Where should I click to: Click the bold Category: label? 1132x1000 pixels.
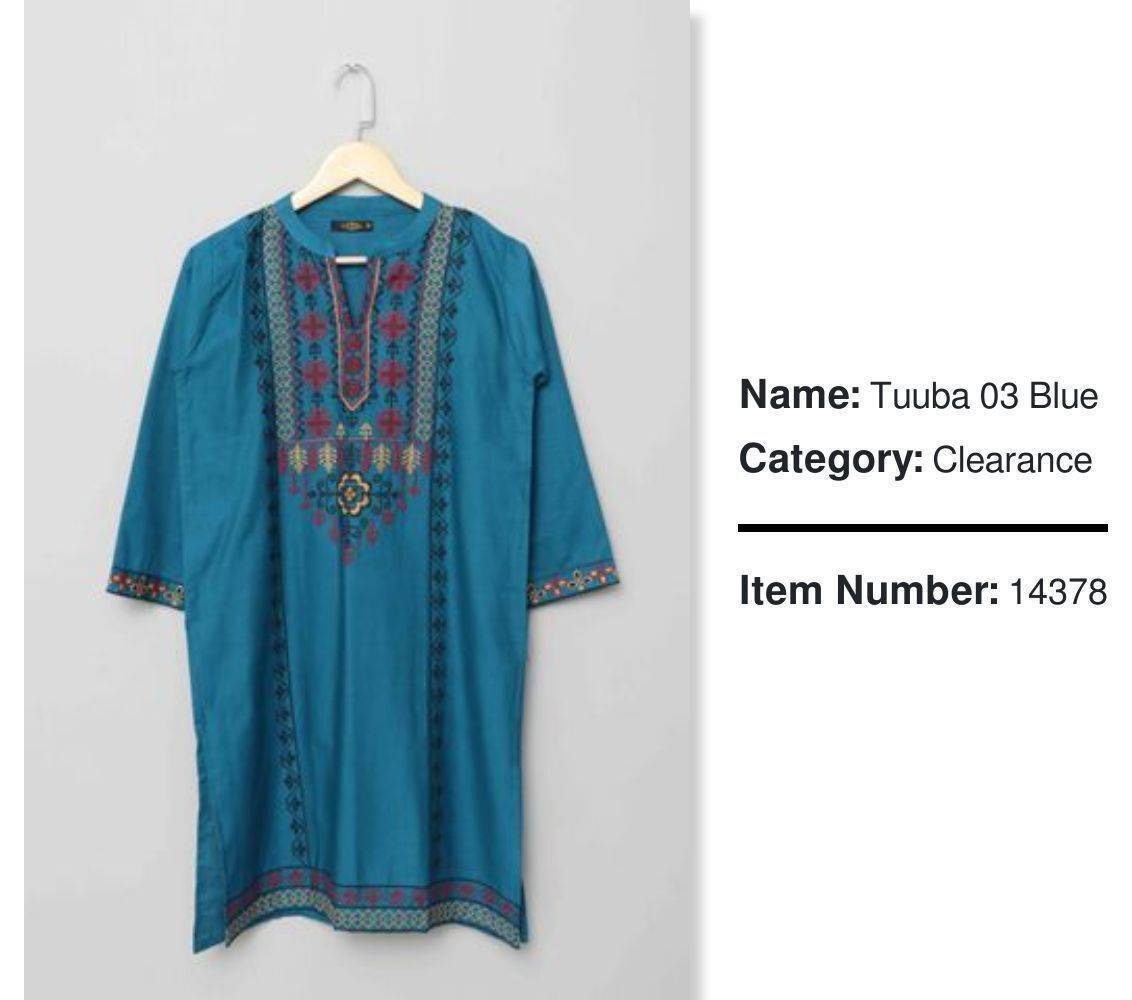coord(831,460)
